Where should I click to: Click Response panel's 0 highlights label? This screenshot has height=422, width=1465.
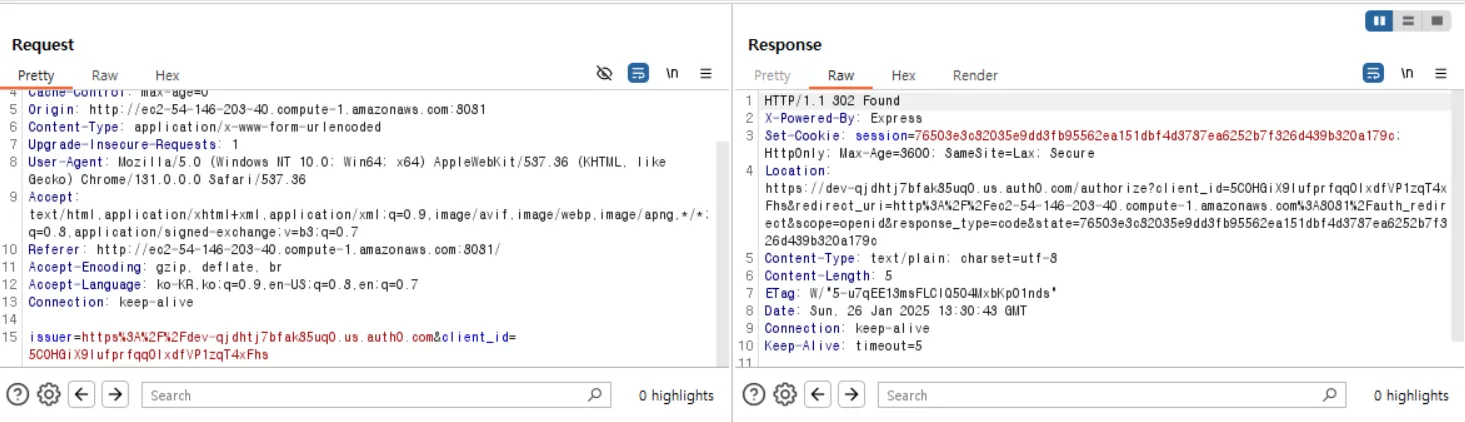[1411, 395]
